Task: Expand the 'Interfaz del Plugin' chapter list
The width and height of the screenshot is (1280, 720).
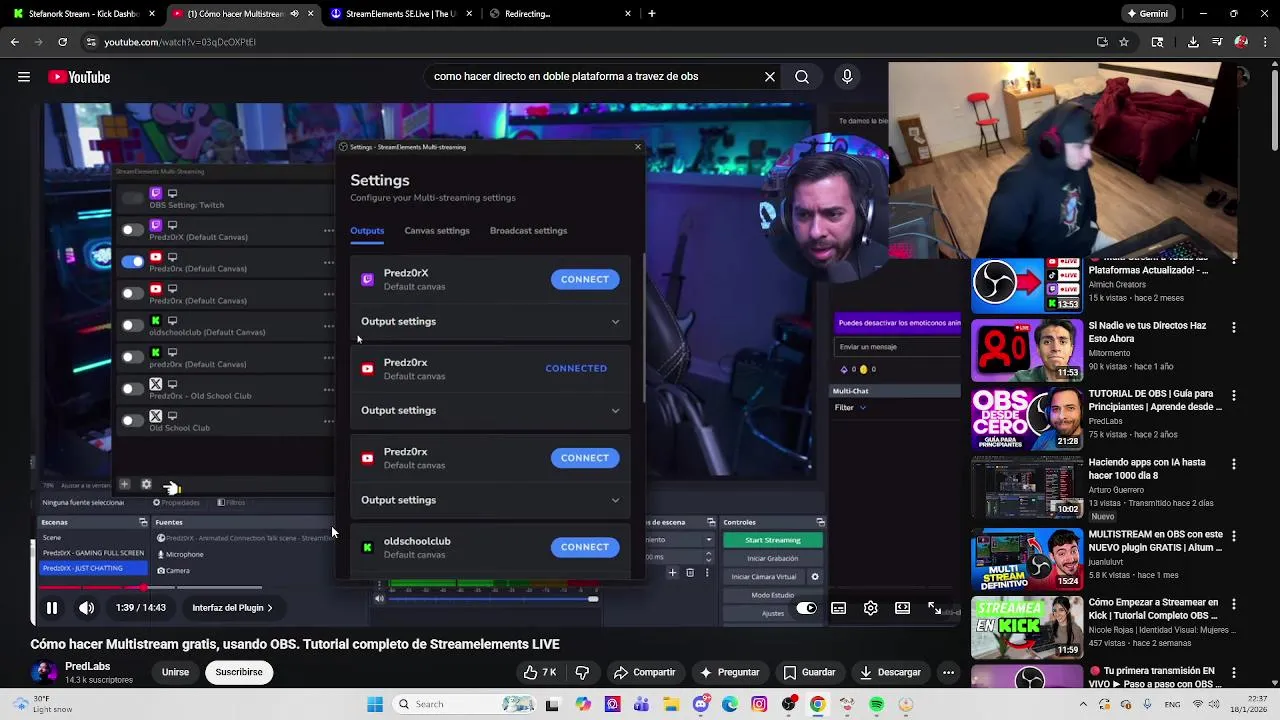Action: pos(232,607)
